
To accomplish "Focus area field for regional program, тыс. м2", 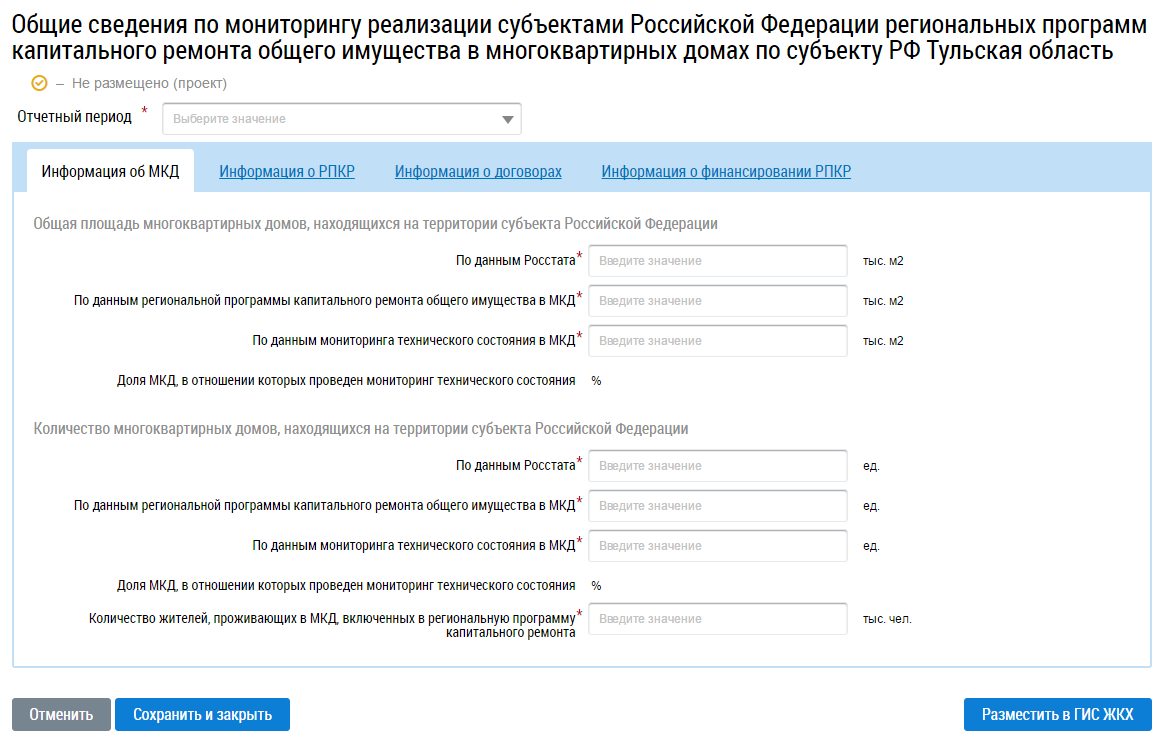I will click(x=717, y=301).
